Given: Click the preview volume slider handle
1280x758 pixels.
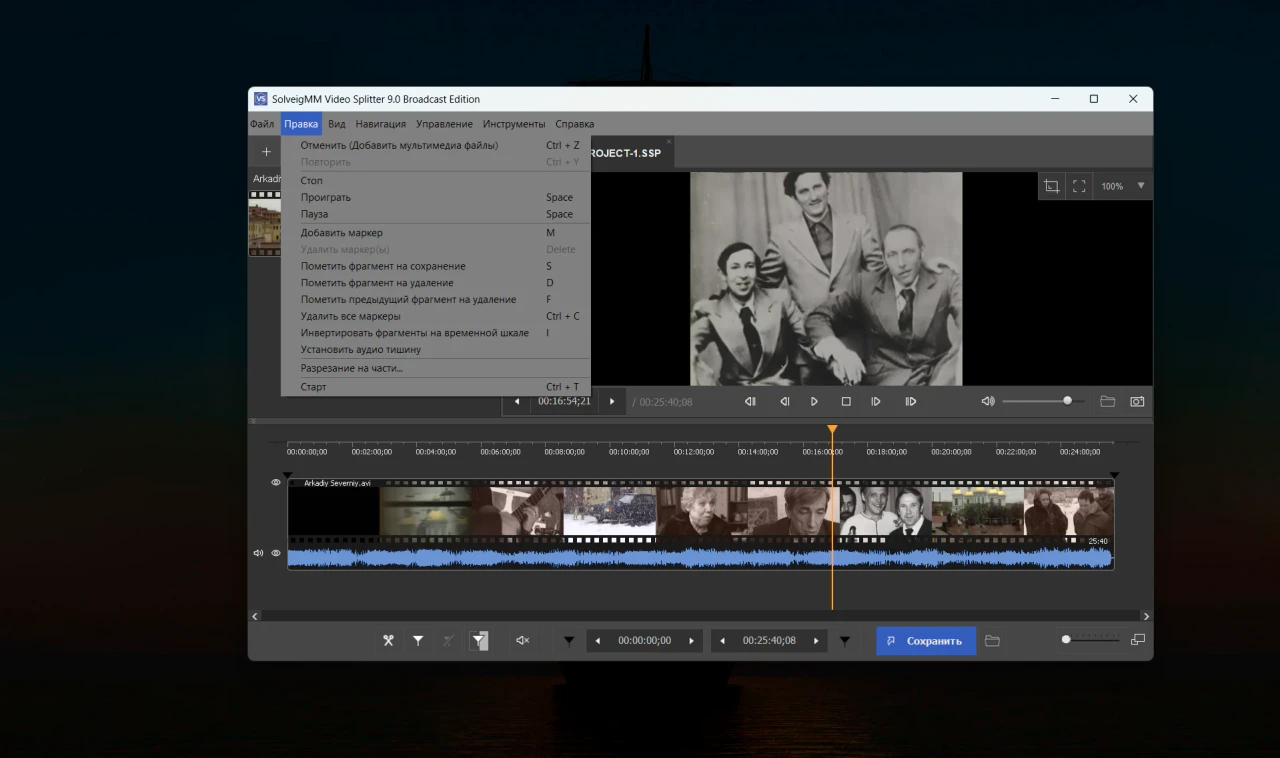Looking at the screenshot, I should 1067,401.
